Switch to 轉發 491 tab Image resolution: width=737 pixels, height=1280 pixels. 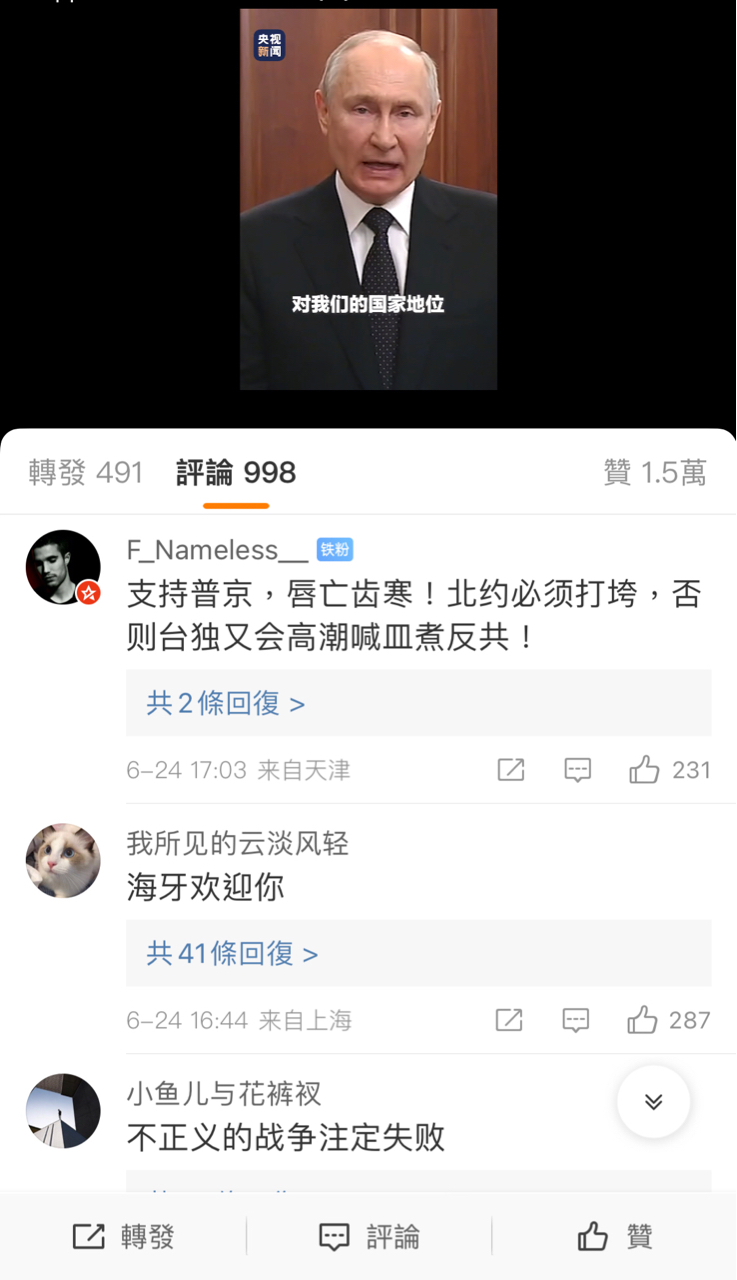pyautogui.click(x=86, y=473)
